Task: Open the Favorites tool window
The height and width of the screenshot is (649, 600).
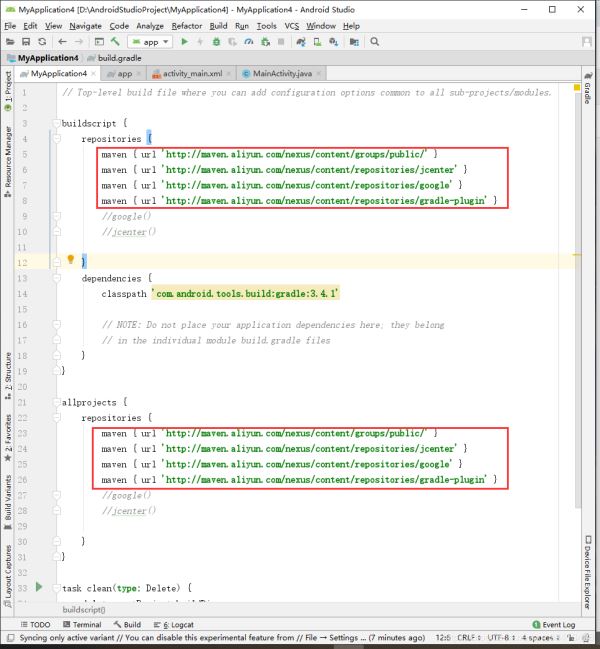Action: click(8, 437)
